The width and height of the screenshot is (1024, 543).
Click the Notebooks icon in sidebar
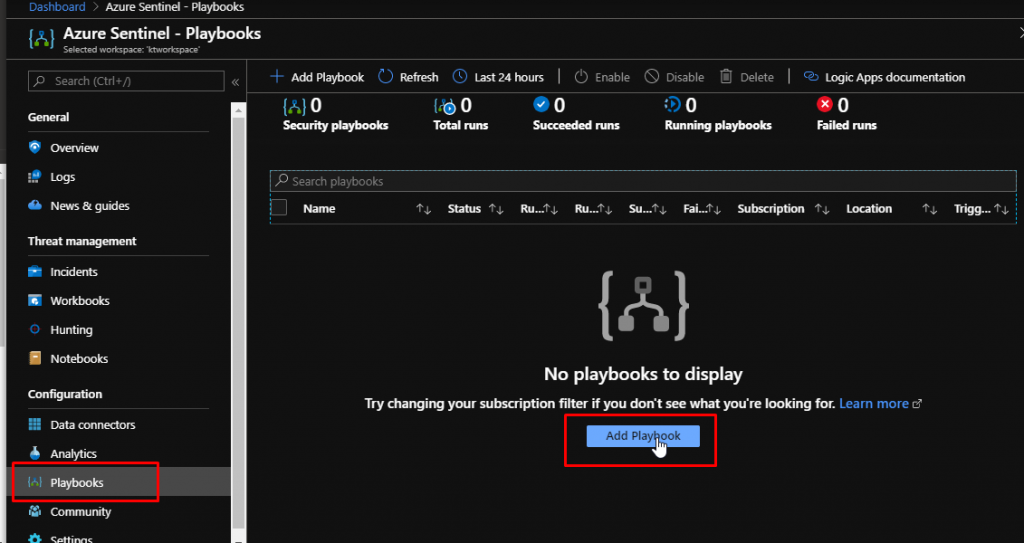35,359
